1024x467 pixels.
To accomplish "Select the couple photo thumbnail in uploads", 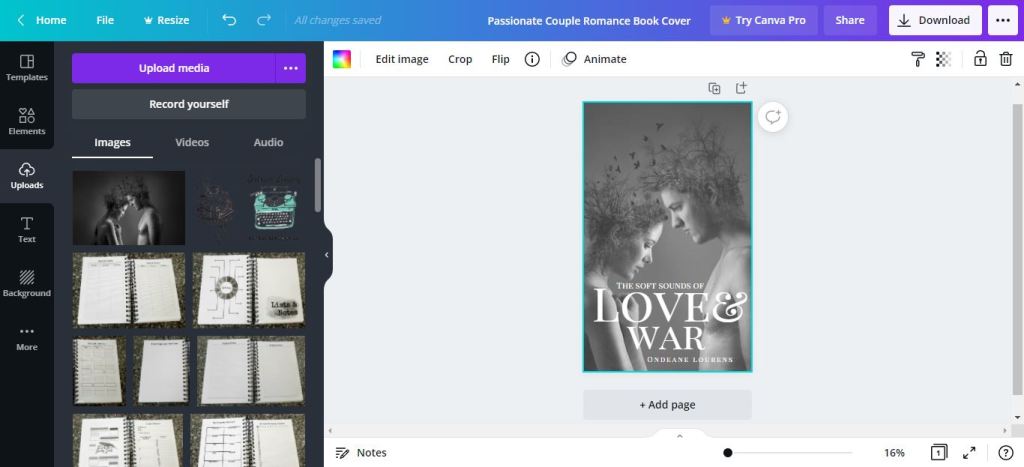I will pyautogui.click(x=128, y=208).
